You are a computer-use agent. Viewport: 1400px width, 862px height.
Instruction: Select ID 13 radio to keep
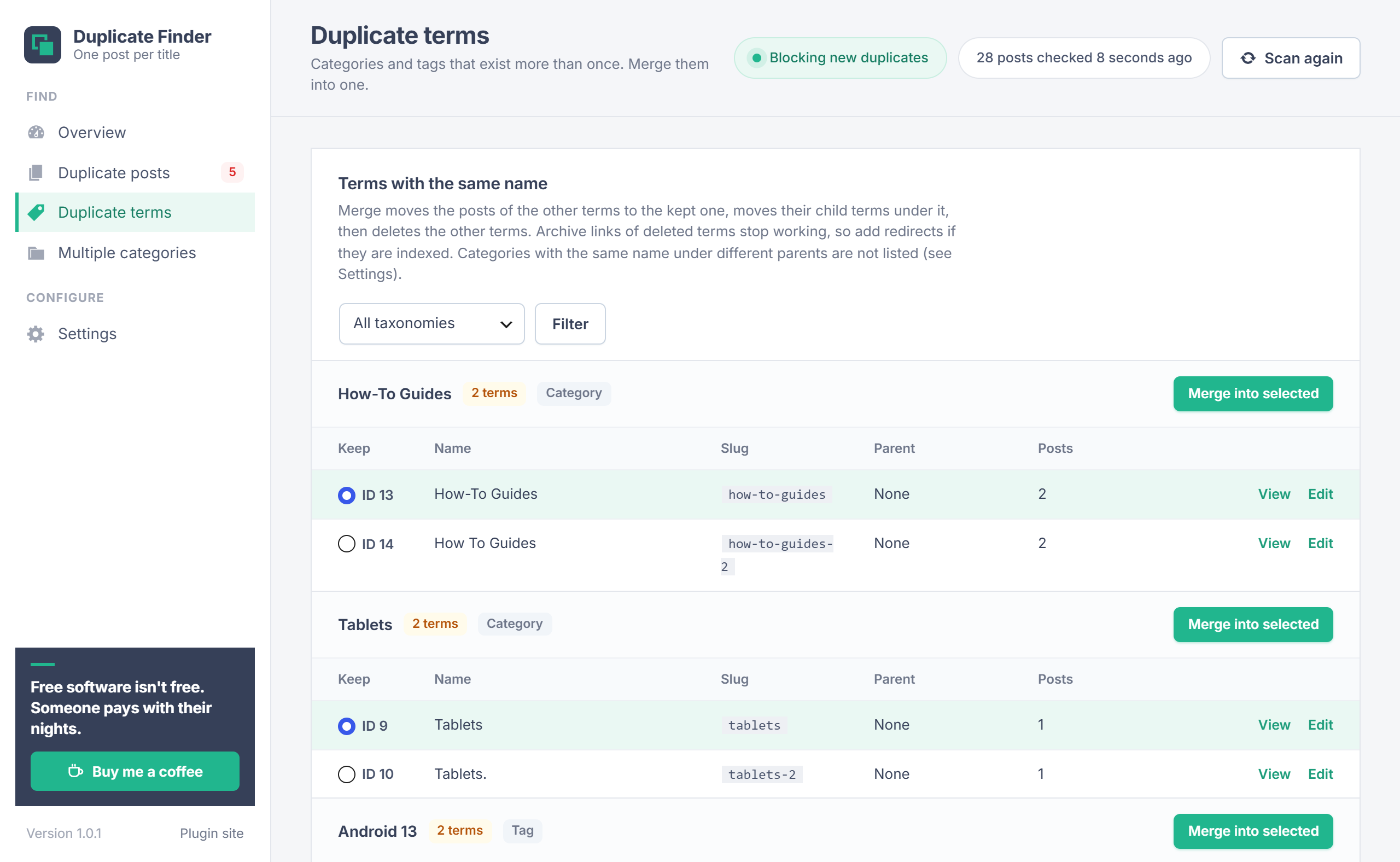(x=347, y=495)
